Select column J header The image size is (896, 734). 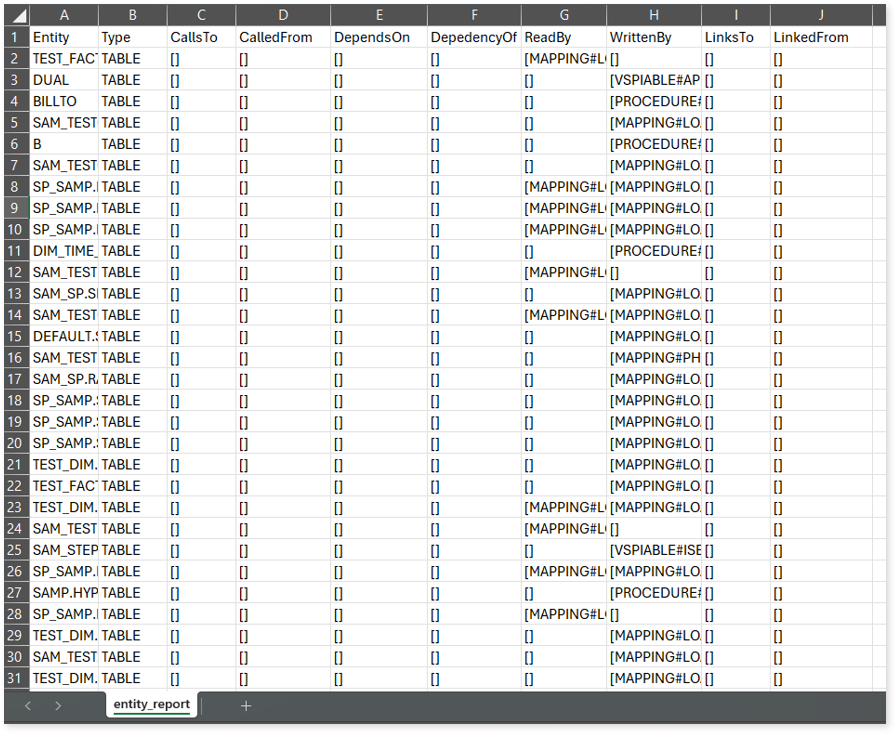[x=820, y=15]
